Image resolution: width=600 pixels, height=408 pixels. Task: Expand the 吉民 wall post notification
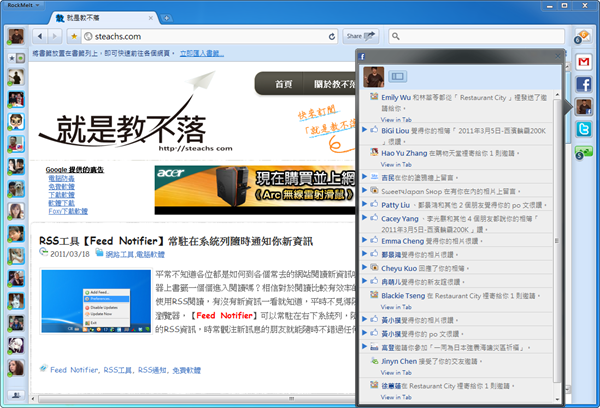click(365, 176)
